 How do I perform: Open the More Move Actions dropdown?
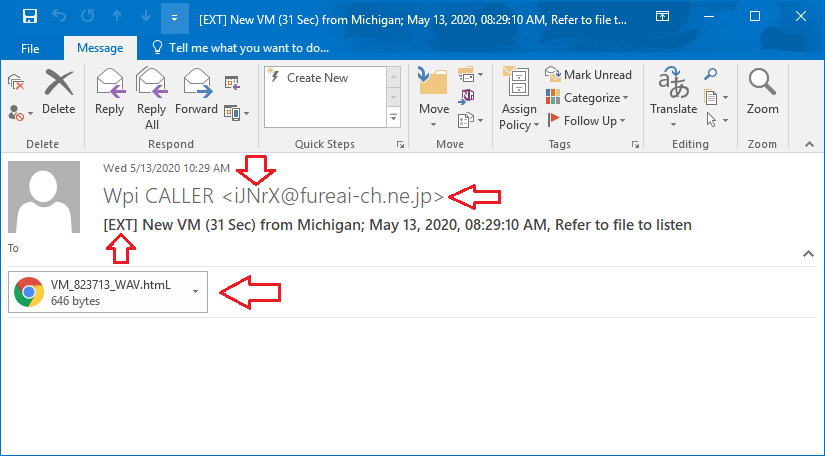470,120
